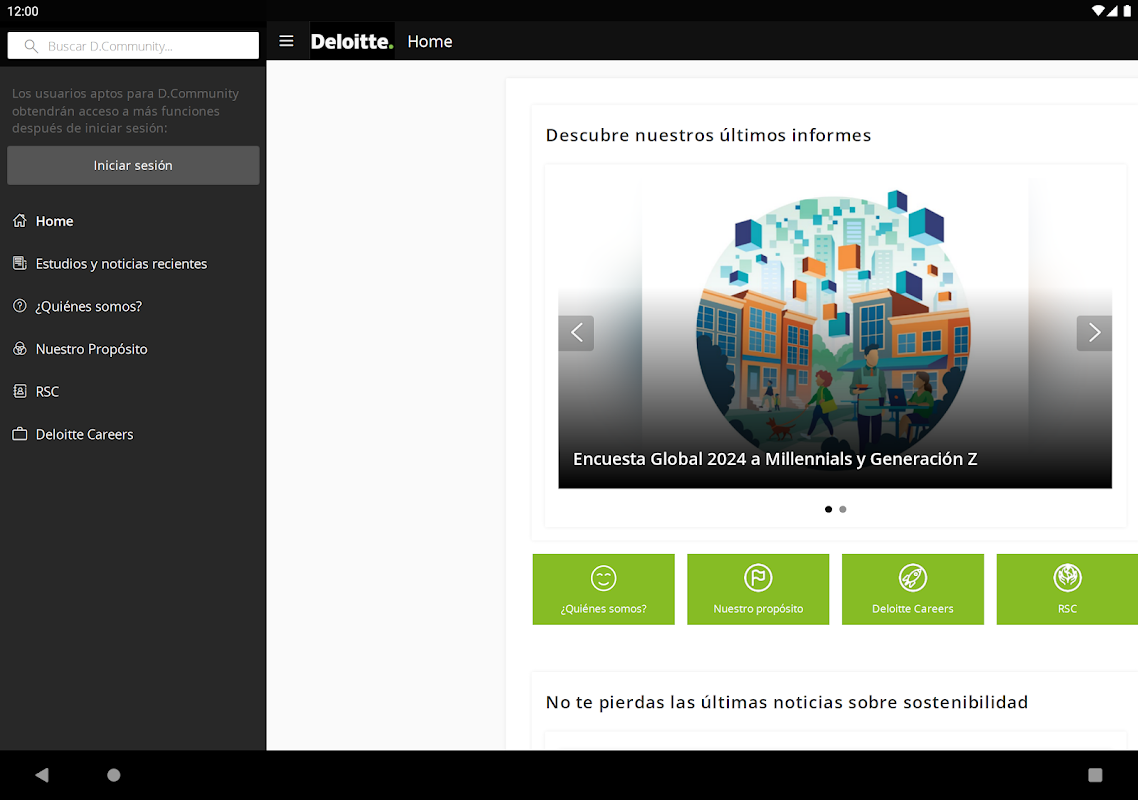
Task: Click the smiley icon on ¿Quiénes somos? tile
Action: [603, 578]
